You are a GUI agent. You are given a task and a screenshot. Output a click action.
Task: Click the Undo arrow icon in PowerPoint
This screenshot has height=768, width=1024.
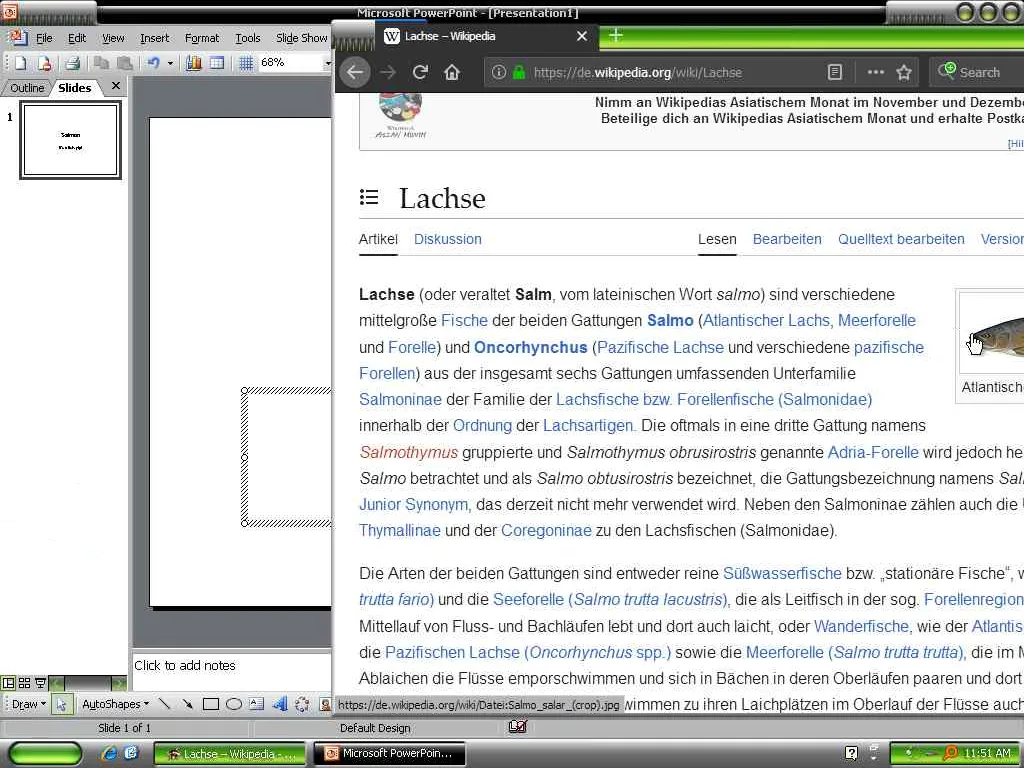[x=153, y=63]
